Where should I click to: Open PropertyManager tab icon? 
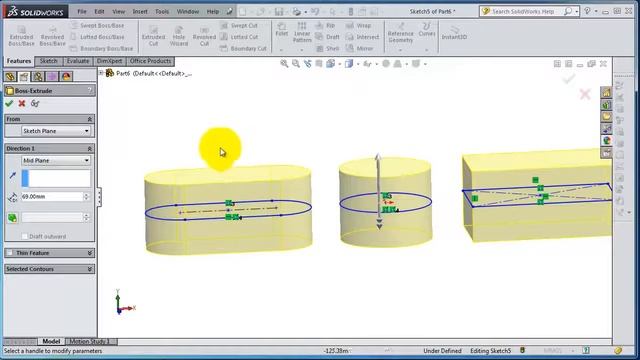point(24,76)
